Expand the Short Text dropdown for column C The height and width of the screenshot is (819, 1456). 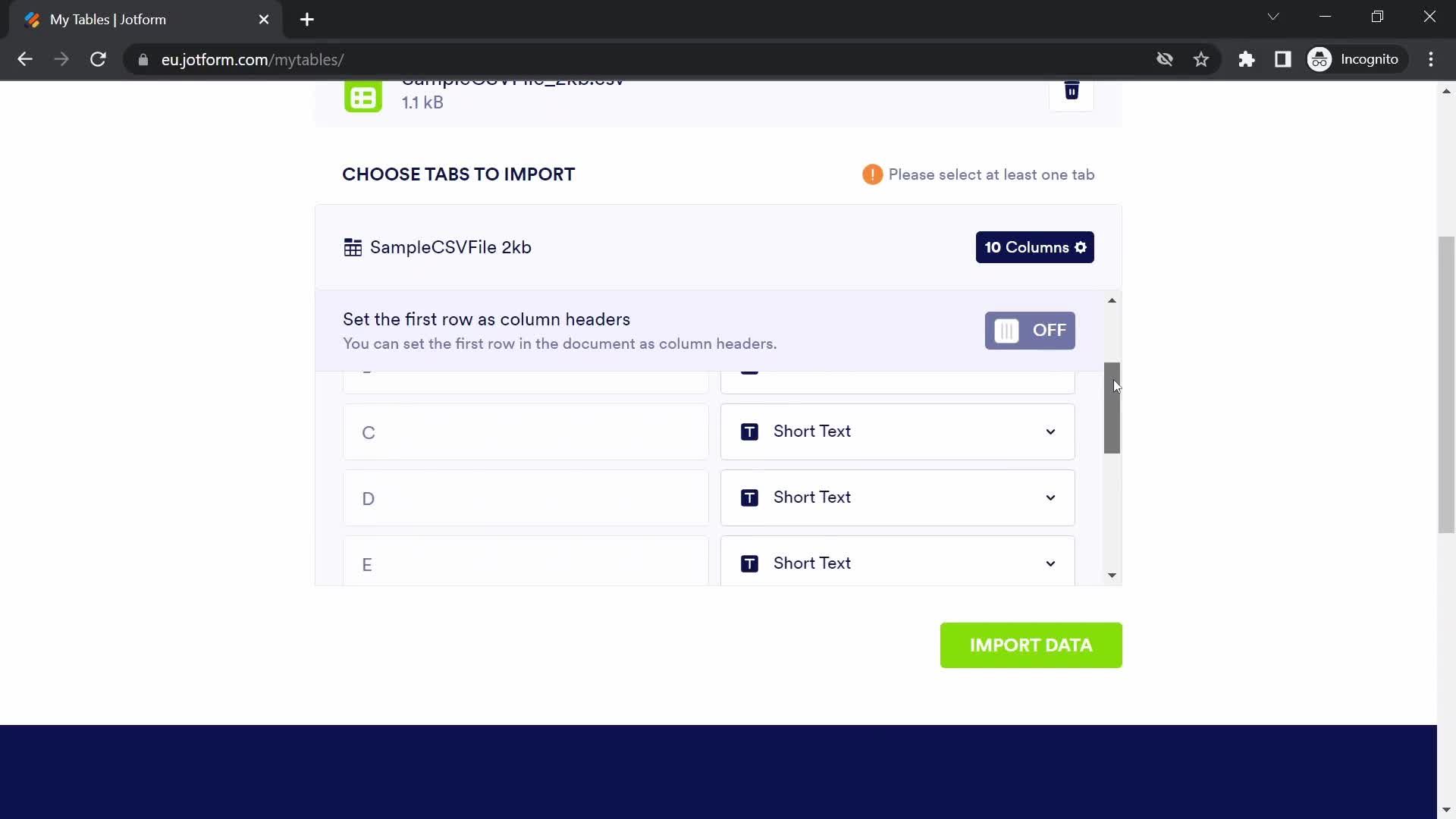point(1050,431)
